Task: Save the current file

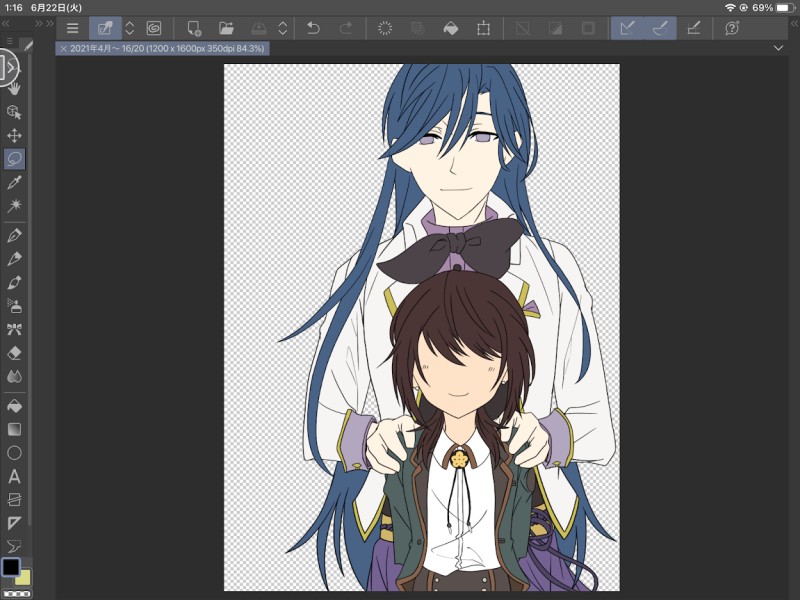Action: (x=259, y=28)
